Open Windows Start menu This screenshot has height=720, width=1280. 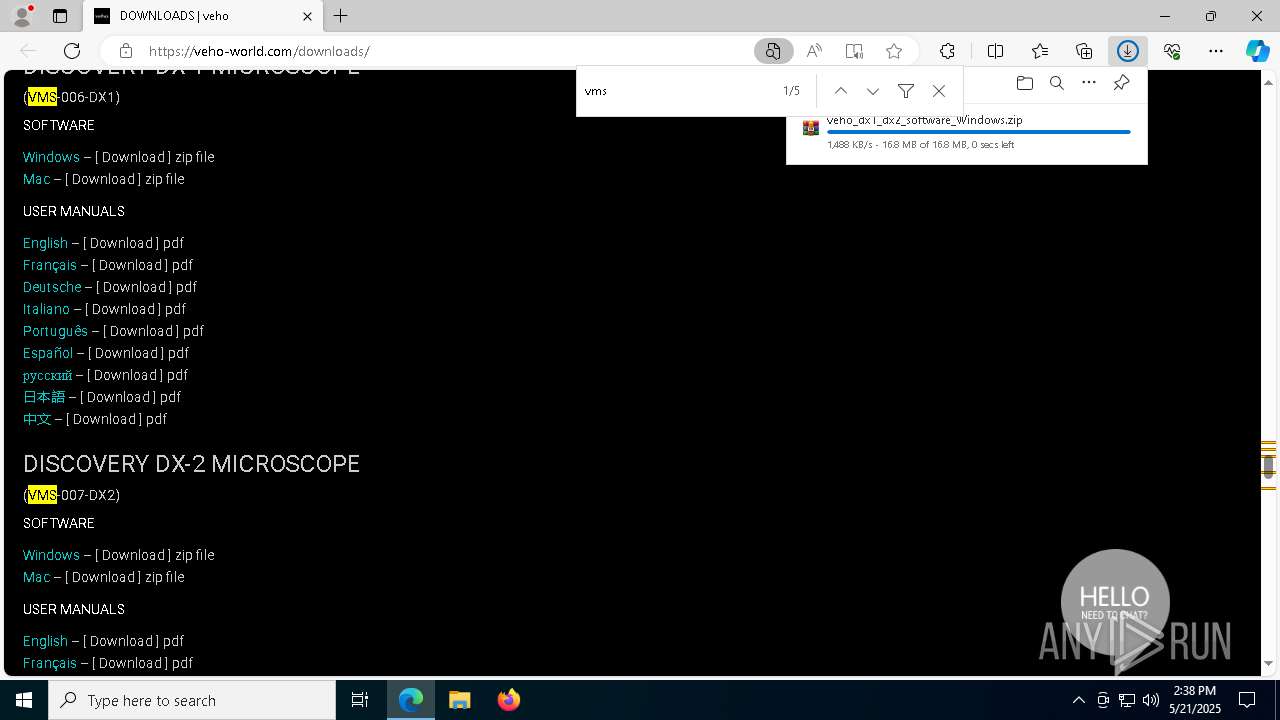click(24, 700)
